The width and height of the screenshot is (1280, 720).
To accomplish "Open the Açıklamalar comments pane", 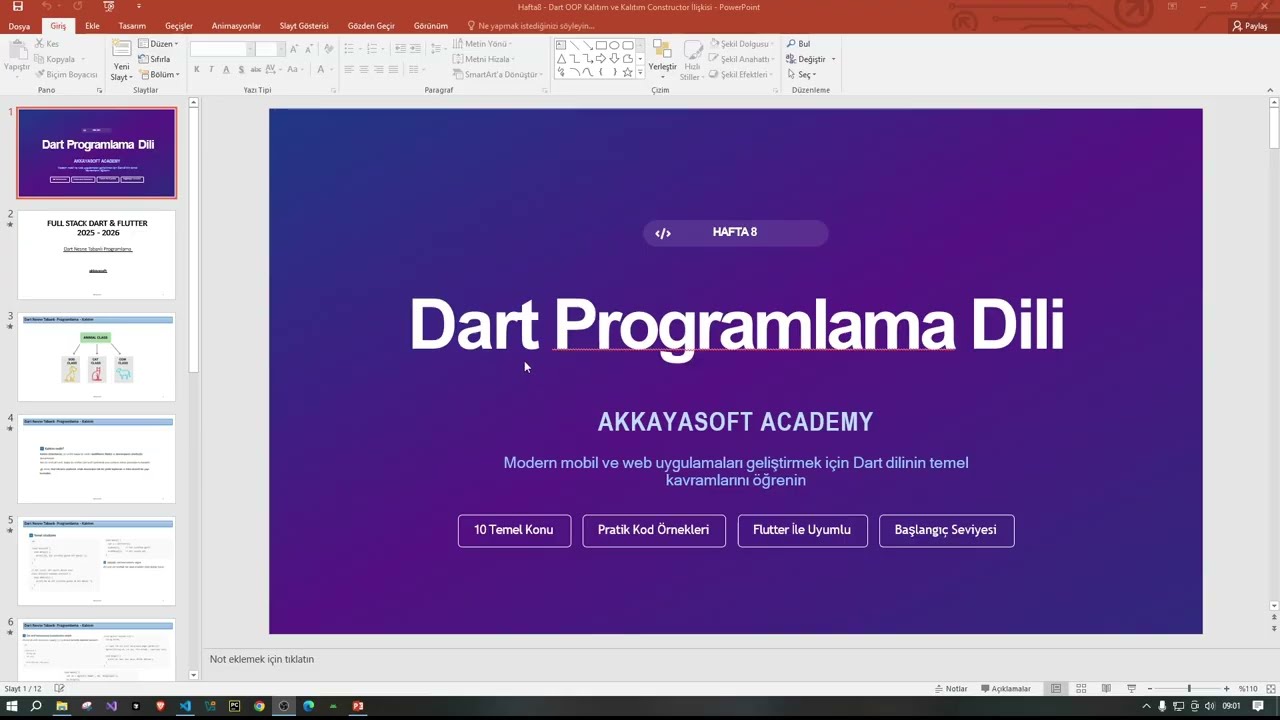I will [x=1005, y=689].
